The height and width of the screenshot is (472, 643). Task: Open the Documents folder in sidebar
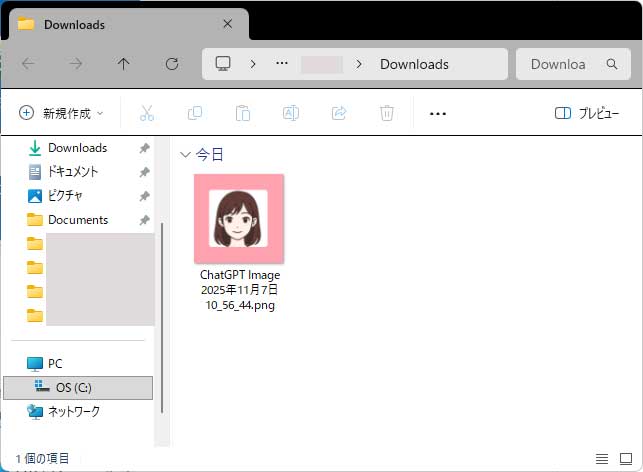click(78, 220)
